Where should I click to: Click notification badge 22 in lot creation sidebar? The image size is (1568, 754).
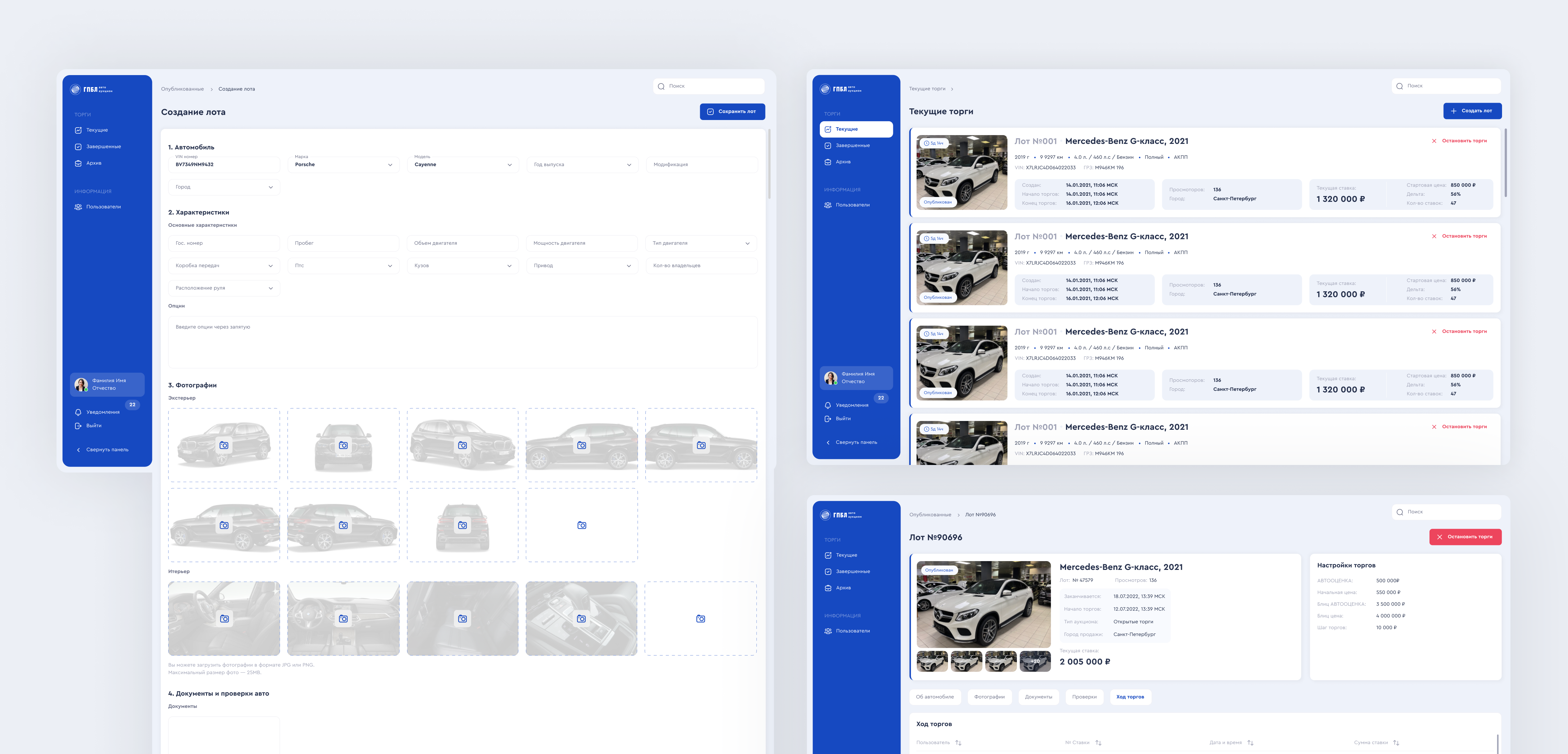[x=132, y=404]
